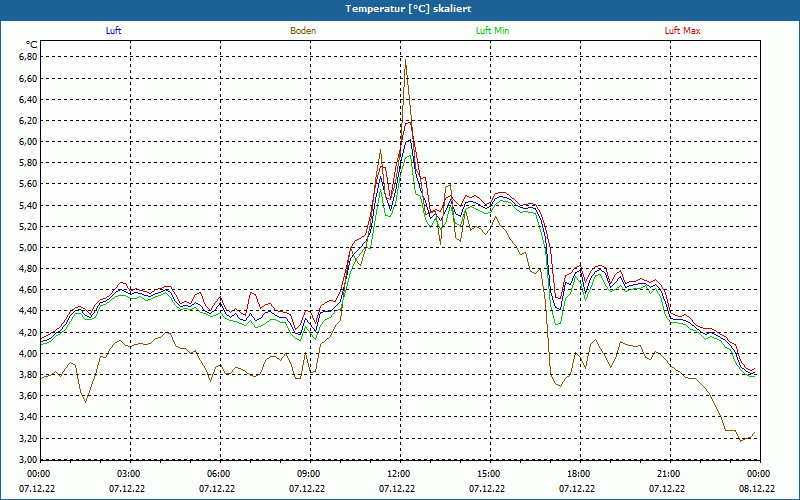The height and width of the screenshot is (500, 800).
Task: Click the 4,40 y-axis value
Action: point(28,311)
